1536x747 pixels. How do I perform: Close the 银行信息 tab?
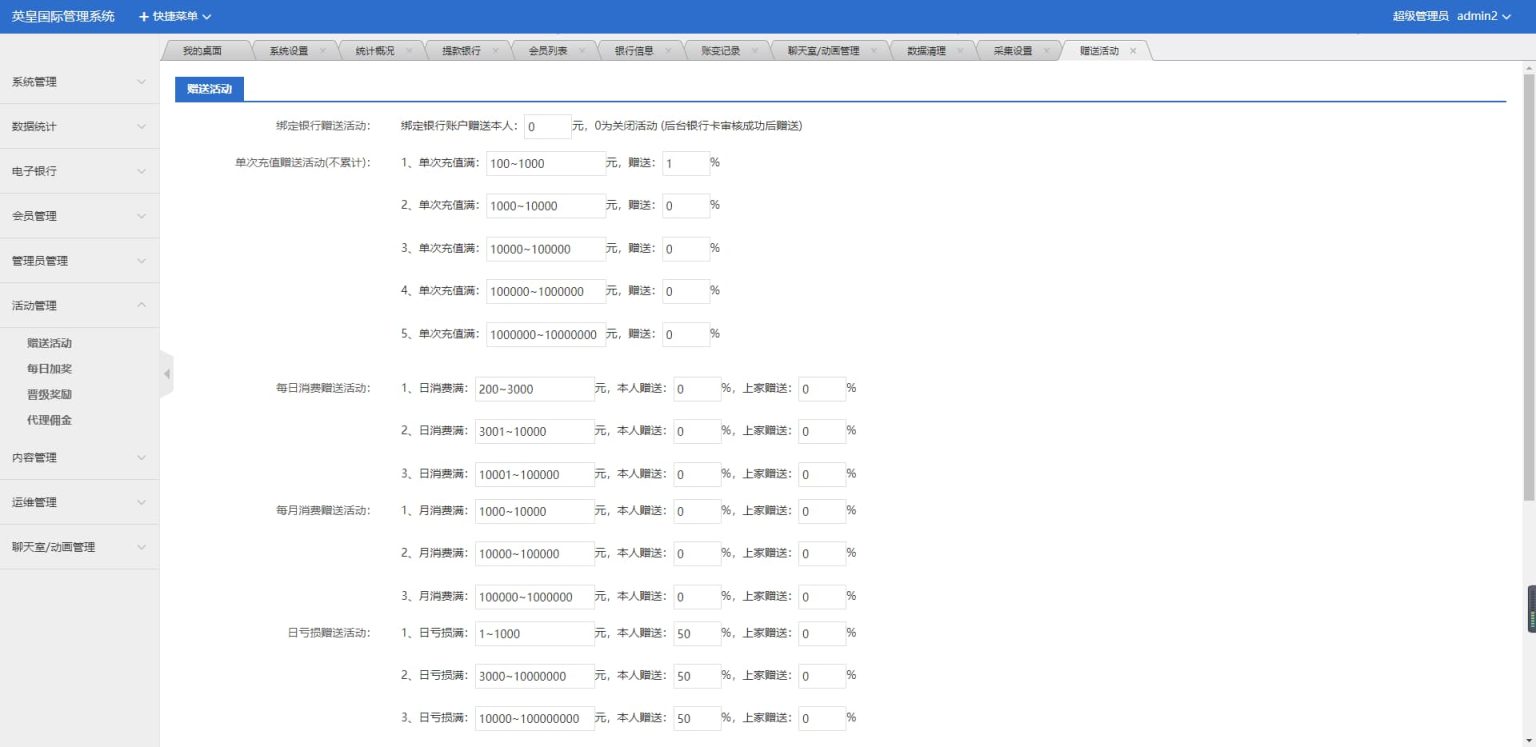pos(668,51)
